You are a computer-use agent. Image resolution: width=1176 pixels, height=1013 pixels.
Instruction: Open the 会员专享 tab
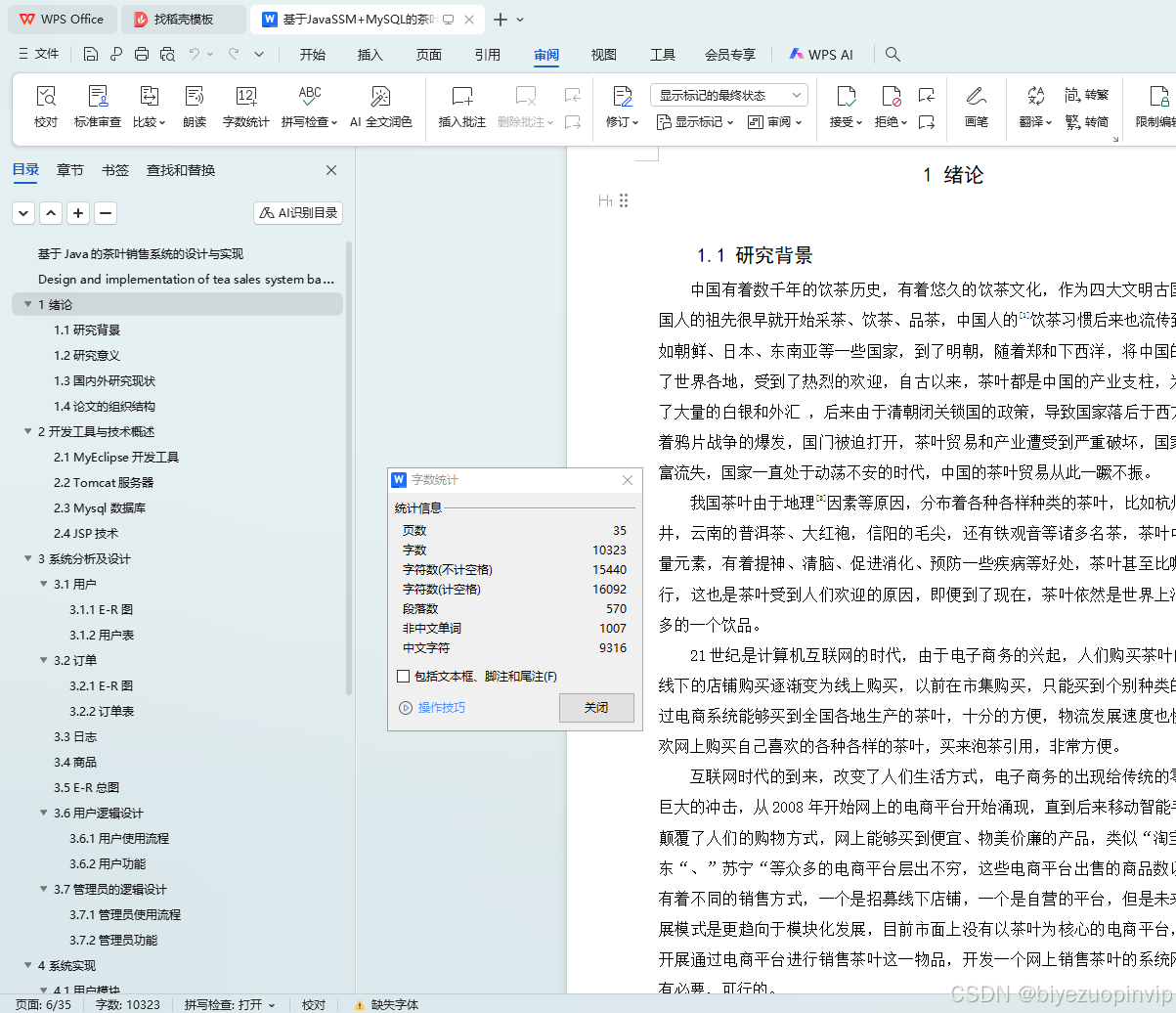730,55
